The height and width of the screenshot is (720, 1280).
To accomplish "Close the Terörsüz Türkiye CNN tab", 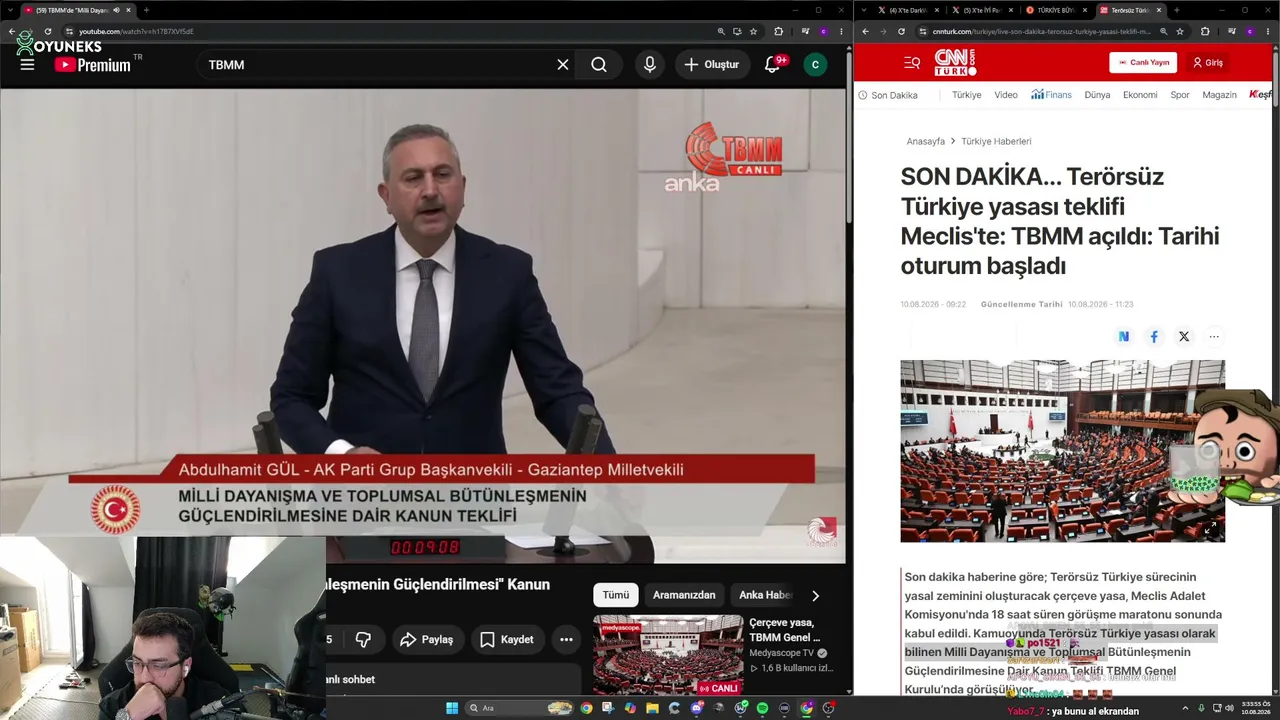I will pos(1159,10).
